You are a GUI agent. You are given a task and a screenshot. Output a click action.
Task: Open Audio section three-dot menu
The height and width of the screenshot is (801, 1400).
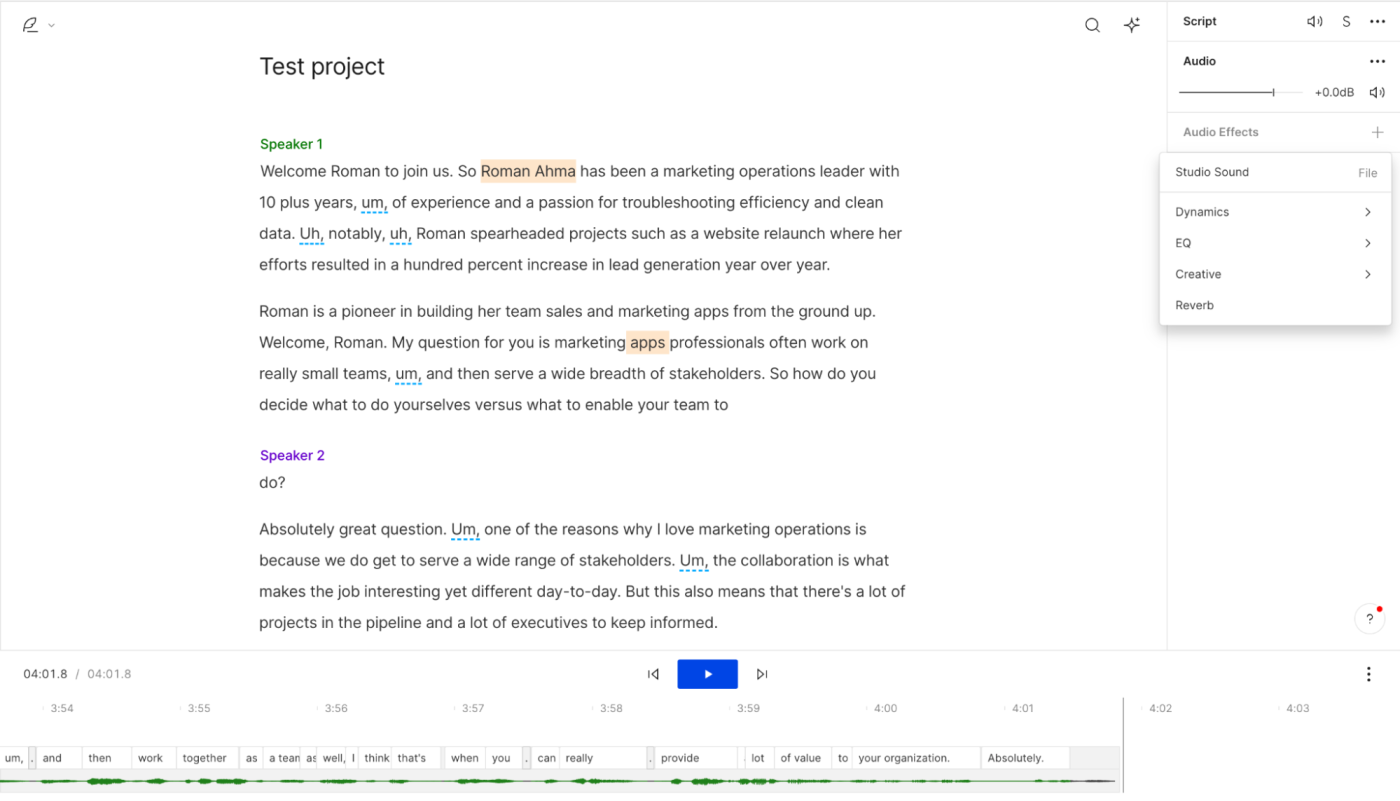(1377, 61)
